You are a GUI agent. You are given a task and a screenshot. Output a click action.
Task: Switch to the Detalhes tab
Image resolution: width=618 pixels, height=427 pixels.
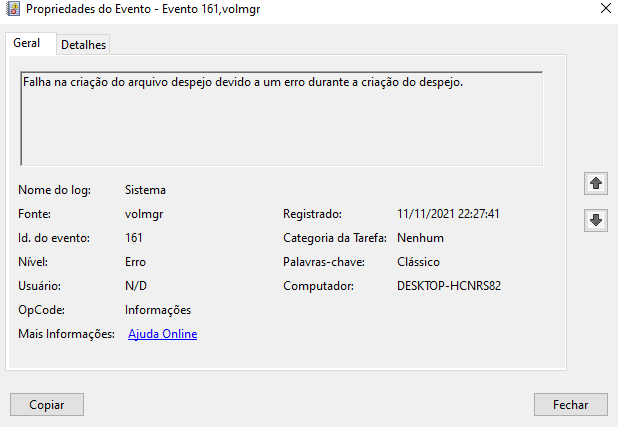84,45
